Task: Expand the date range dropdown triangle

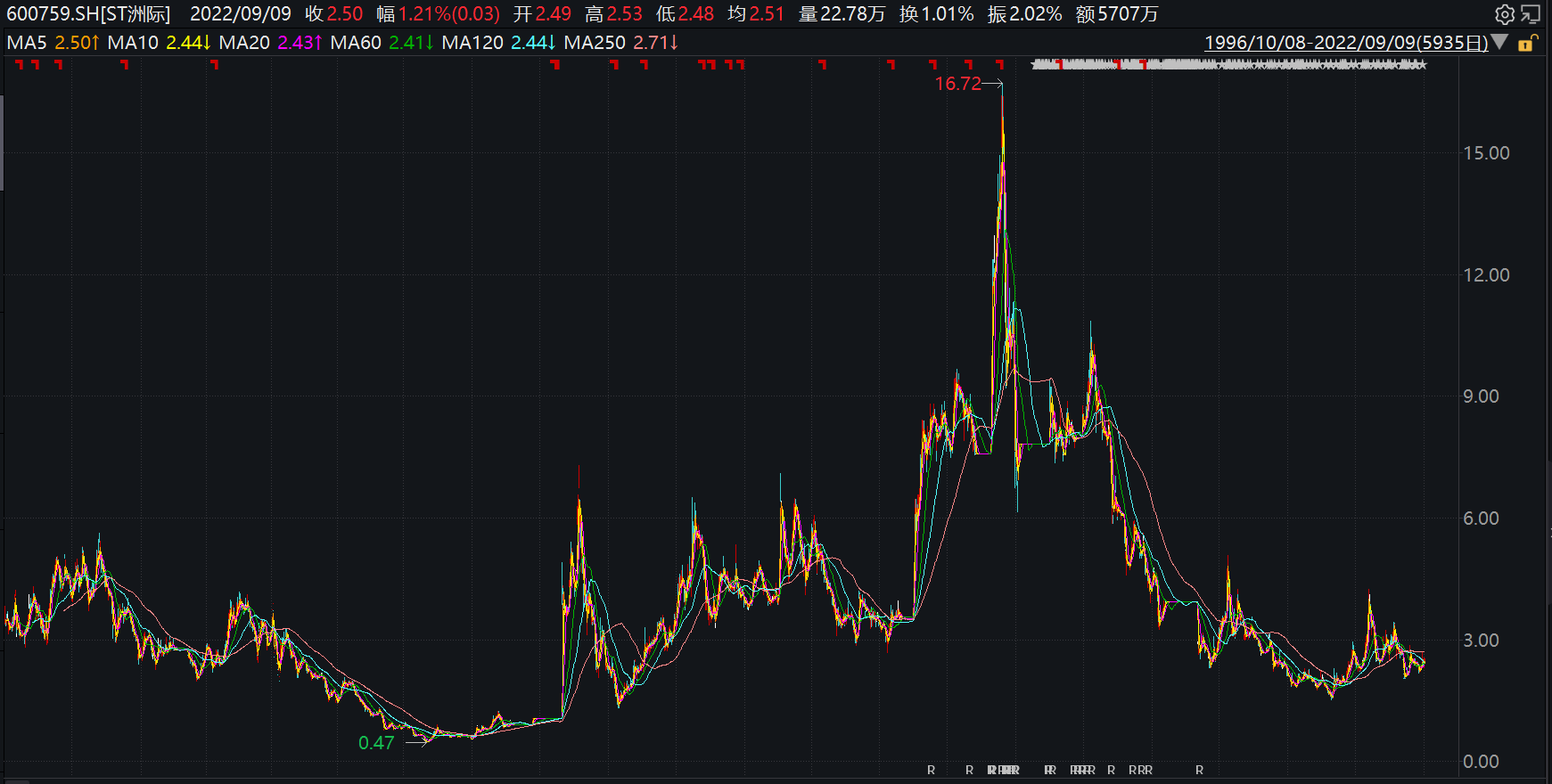Action: coord(1499,42)
